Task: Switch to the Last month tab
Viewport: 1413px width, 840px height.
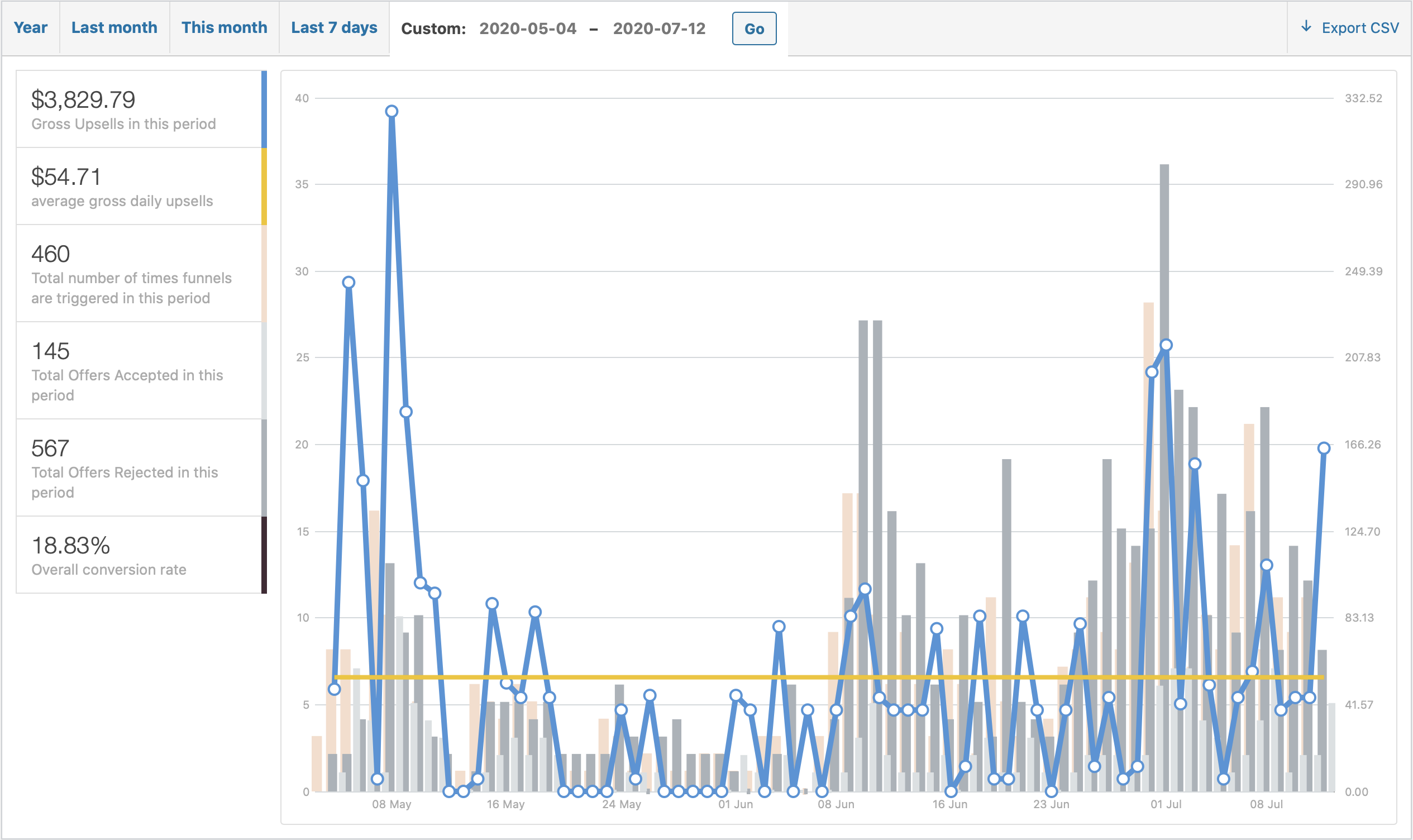Action: [x=114, y=28]
